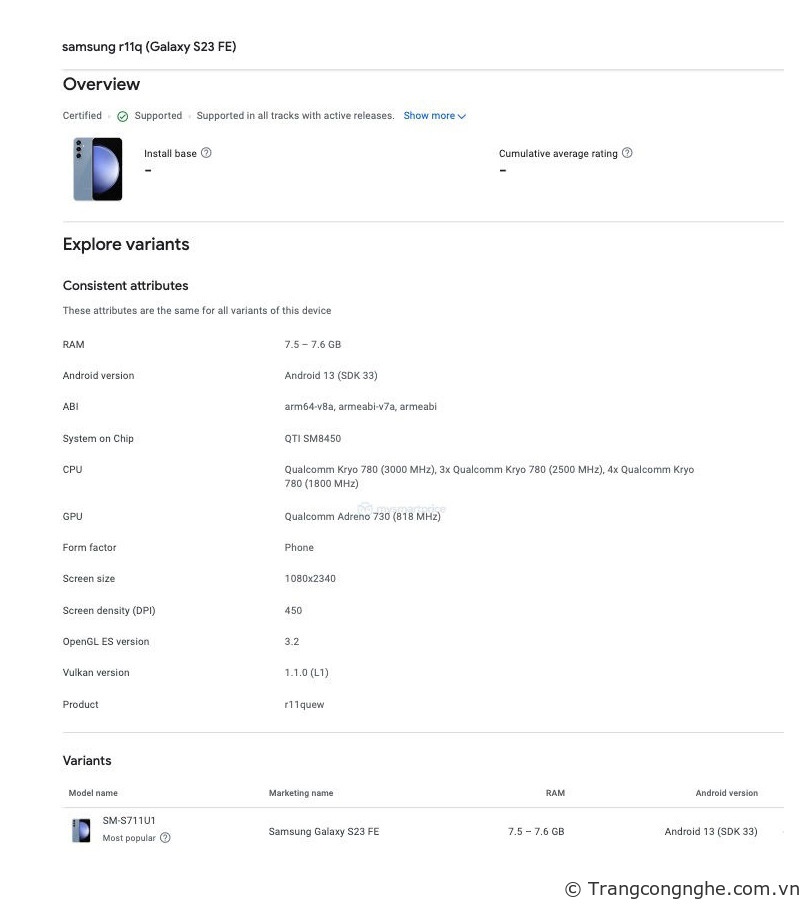The height and width of the screenshot is (909, 810).
Task: Click the Install base help icon
Action: point(206,153)
